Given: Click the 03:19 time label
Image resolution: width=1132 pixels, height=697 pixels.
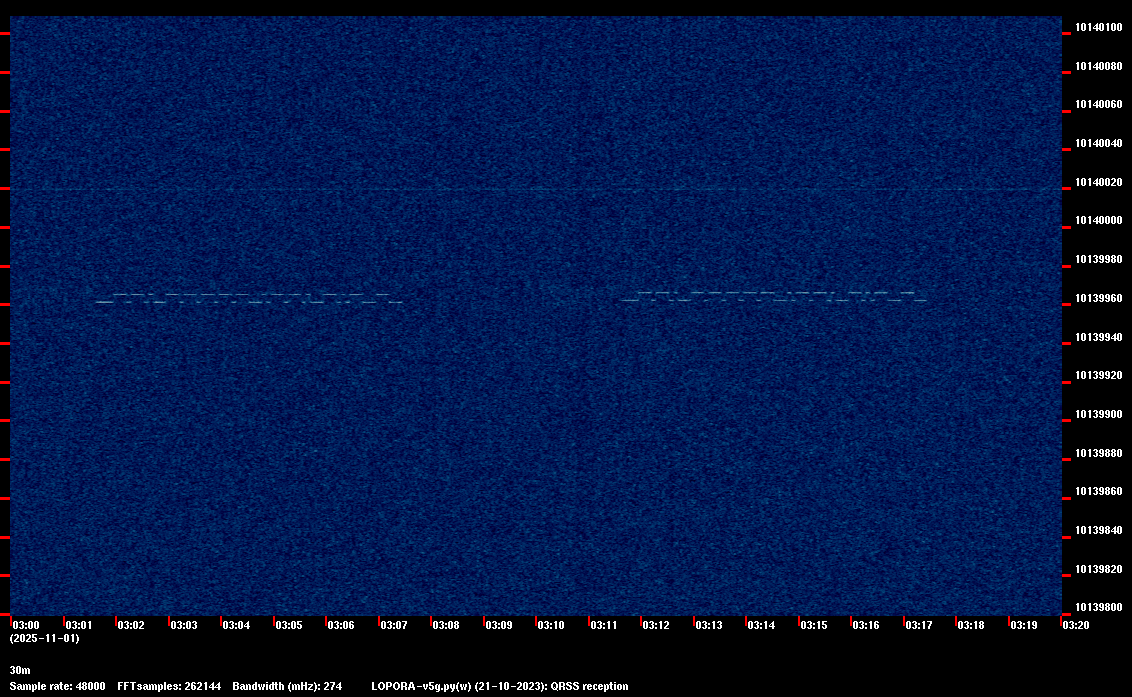Looking at the screenshot, I should [1023, 625].
